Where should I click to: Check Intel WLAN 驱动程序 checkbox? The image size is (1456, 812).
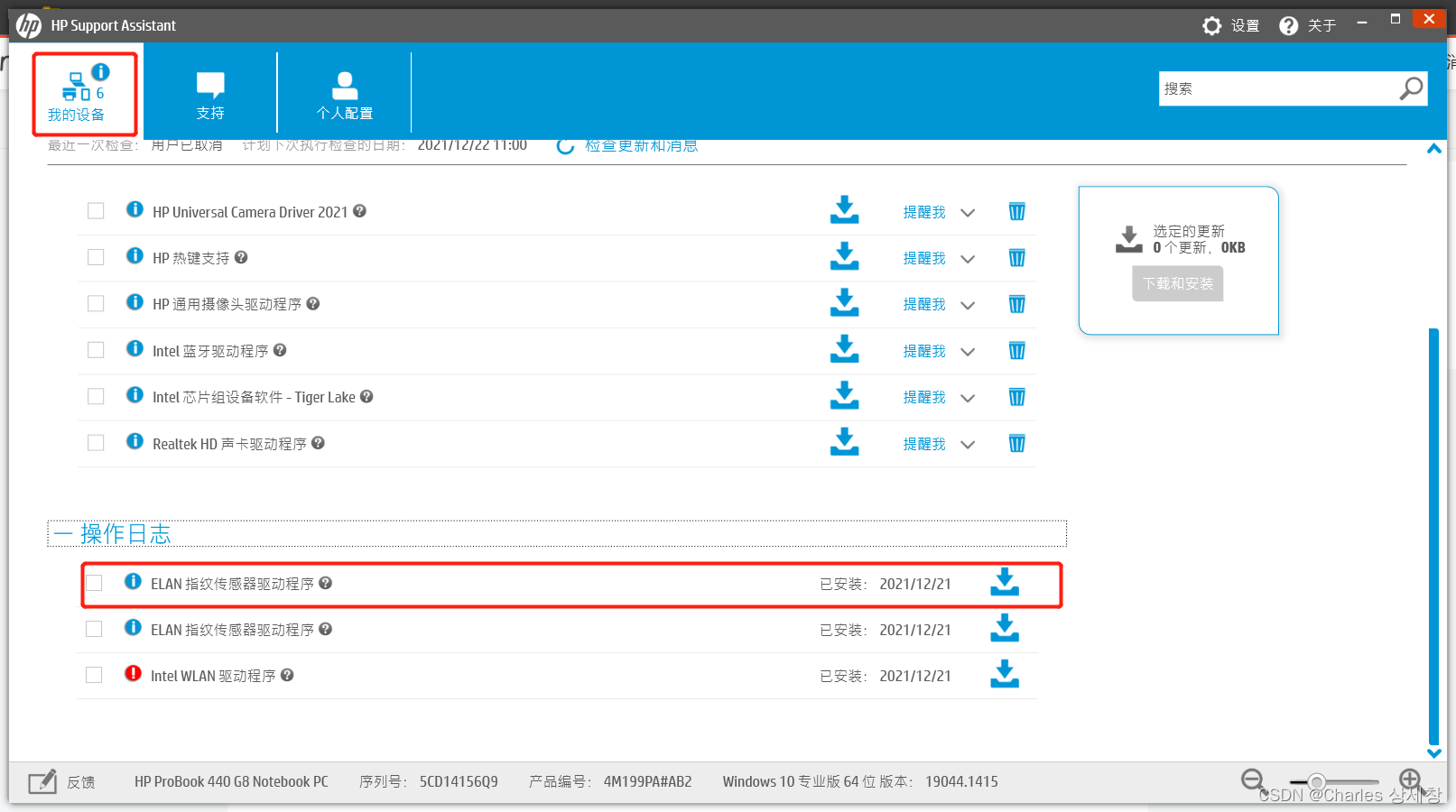pos(94,675)
